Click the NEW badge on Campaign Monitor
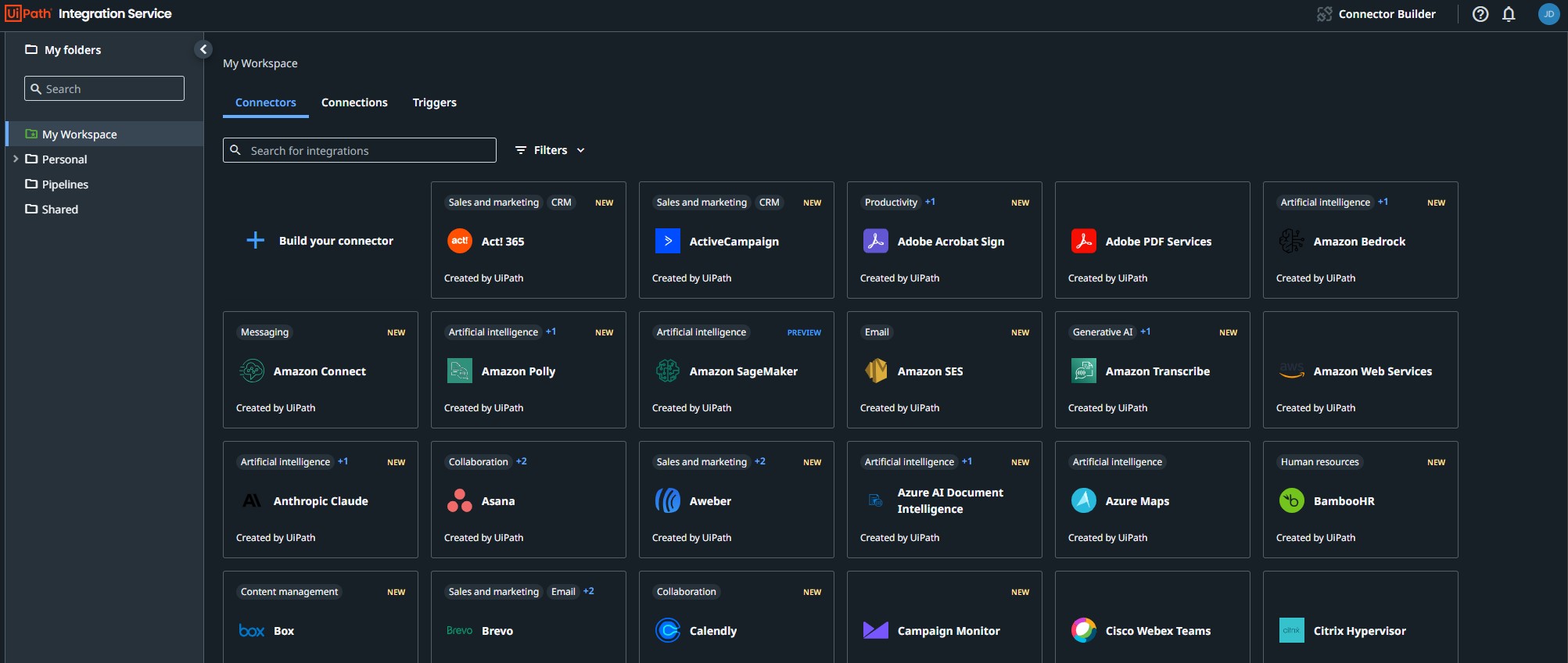Viewport: 1568px width, 663px height. (x=1020, y=592)
